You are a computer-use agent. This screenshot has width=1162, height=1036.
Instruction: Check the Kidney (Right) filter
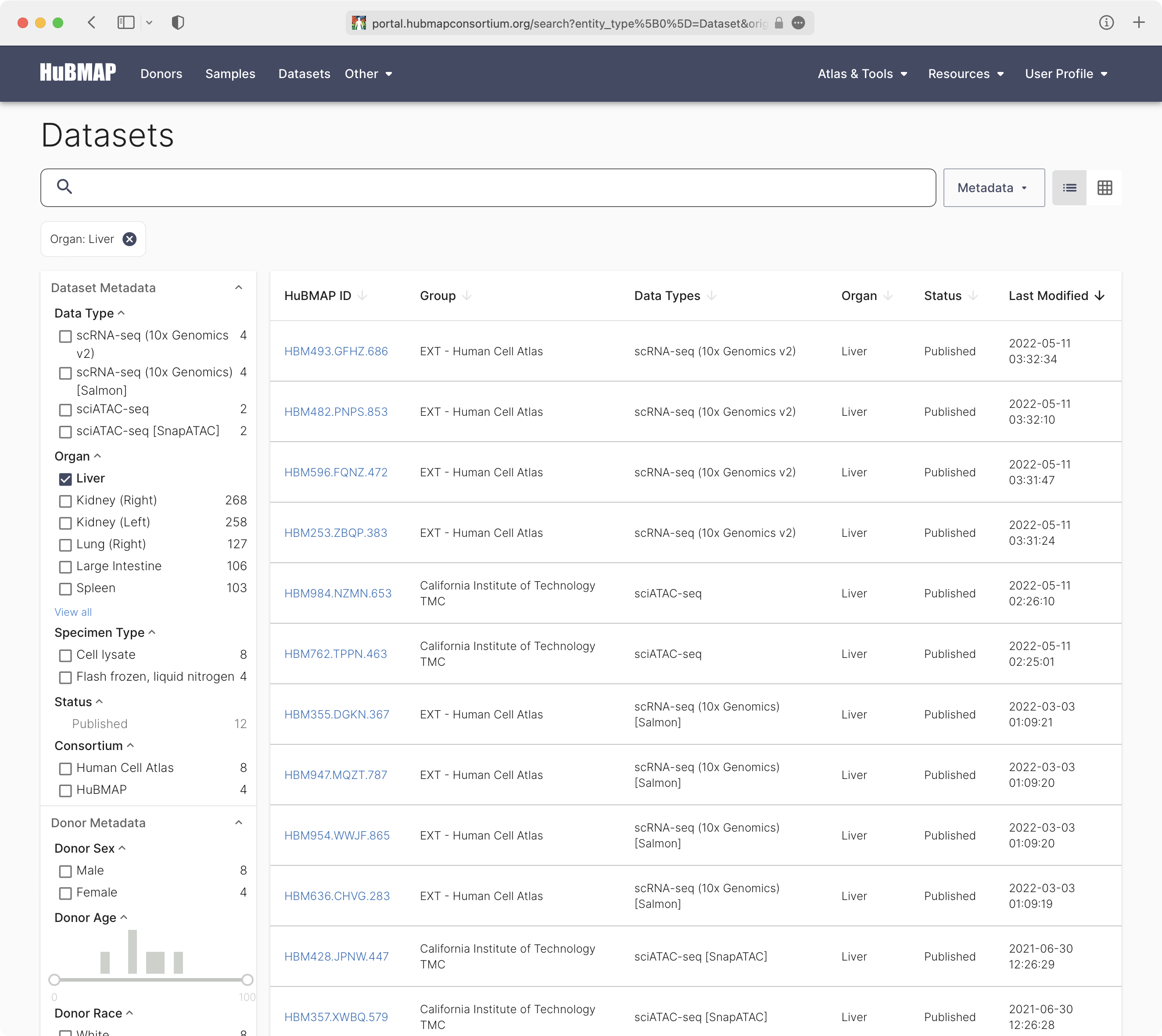(65, 501)
